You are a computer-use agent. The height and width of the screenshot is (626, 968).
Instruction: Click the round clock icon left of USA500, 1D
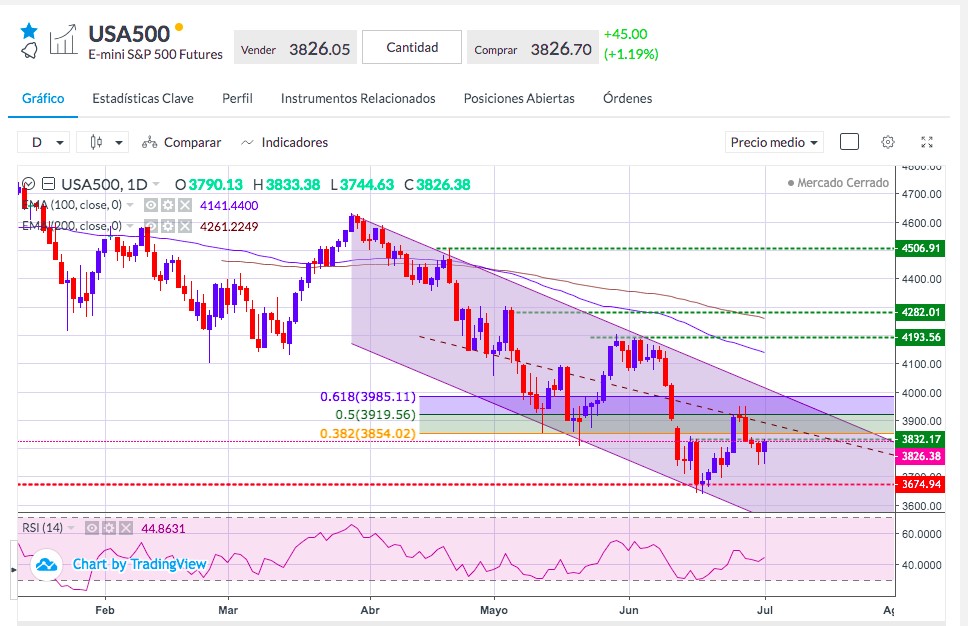tap(28, 184)
